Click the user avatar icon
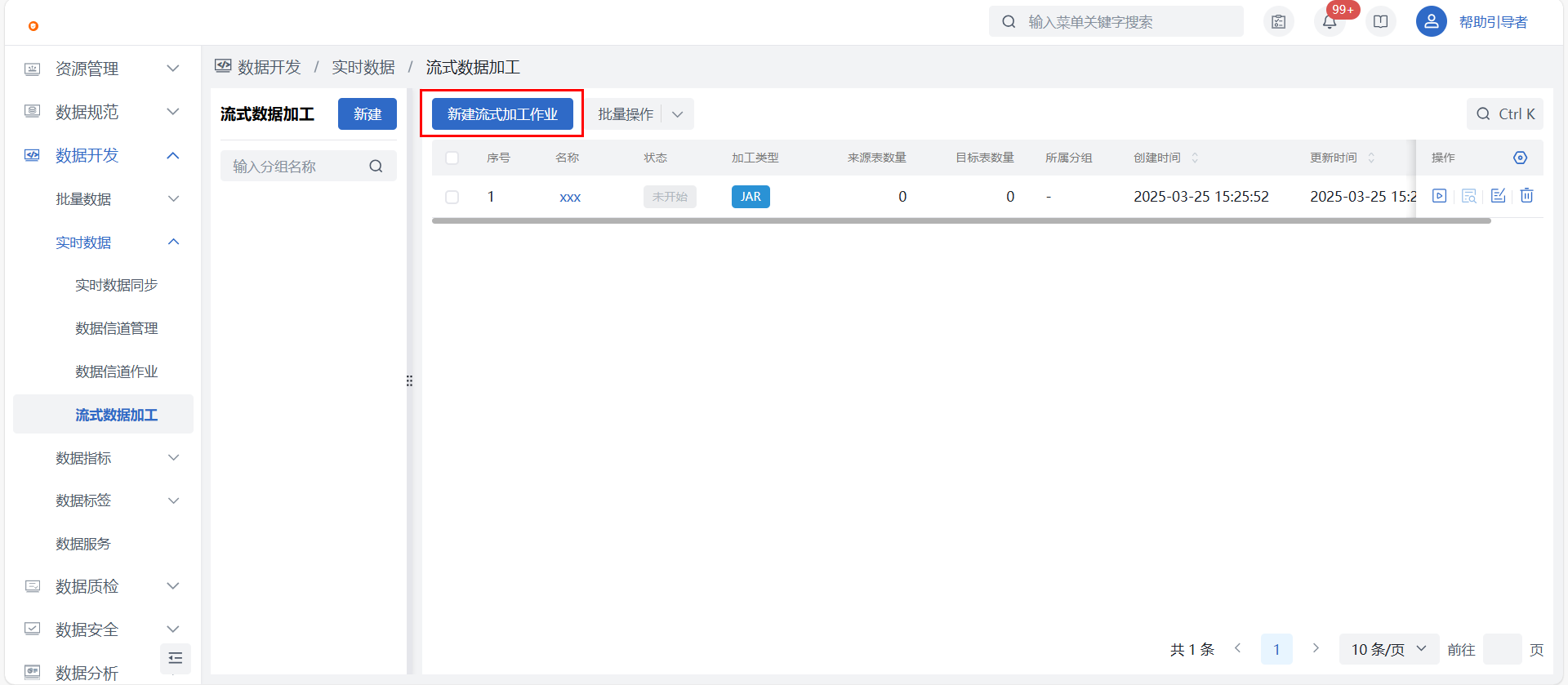 pos(1431,22)
